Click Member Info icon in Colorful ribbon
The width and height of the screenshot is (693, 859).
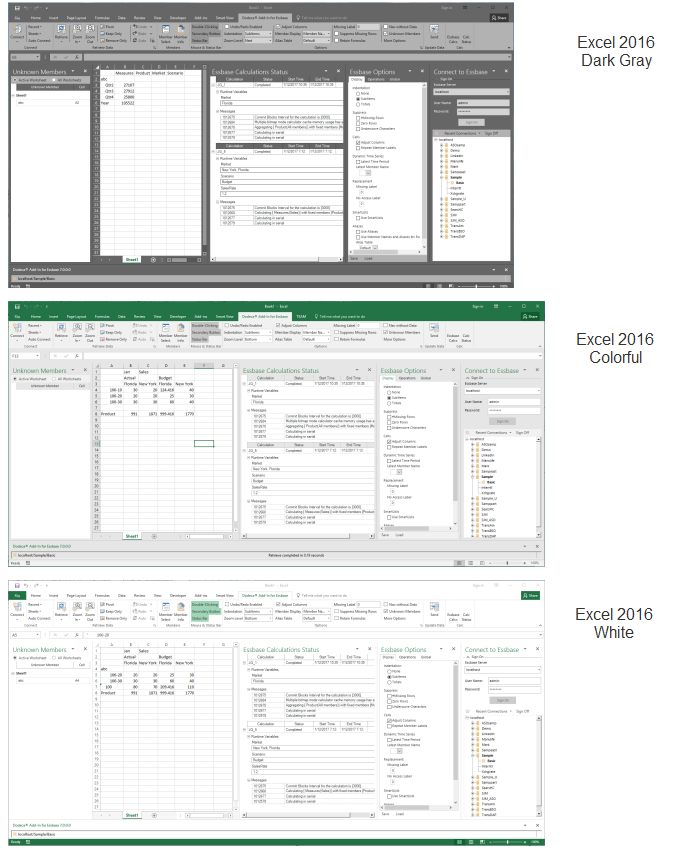[x=180, y=328]
